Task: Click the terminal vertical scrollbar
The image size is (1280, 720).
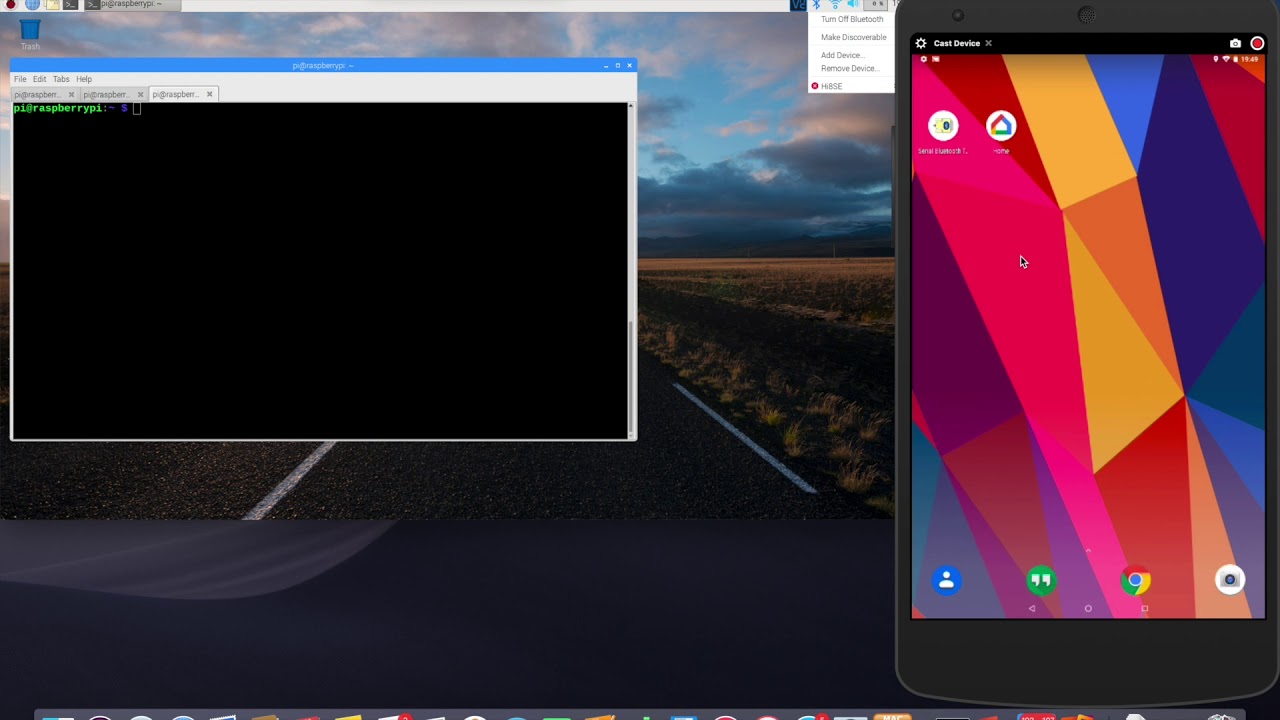Action: pyautogui.click(x=631, y=270)
